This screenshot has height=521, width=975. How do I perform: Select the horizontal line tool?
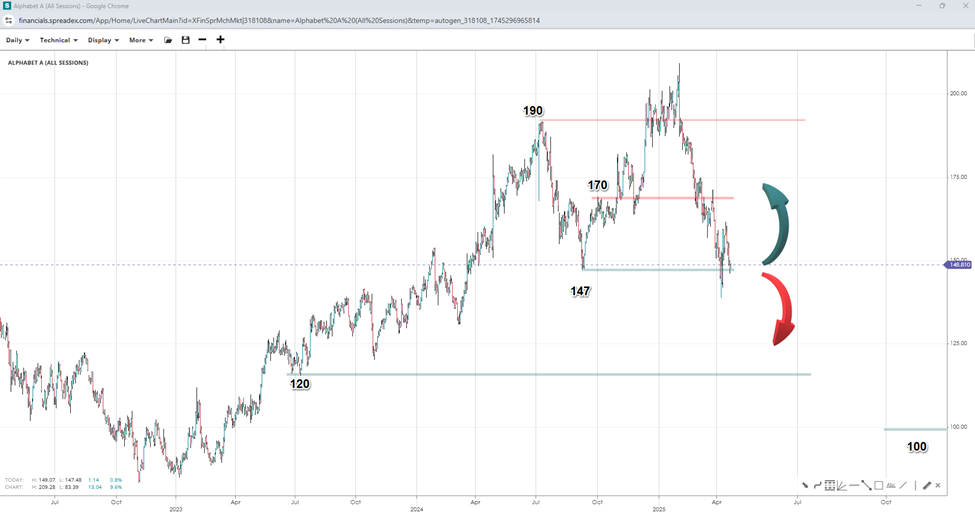point(854,486)
